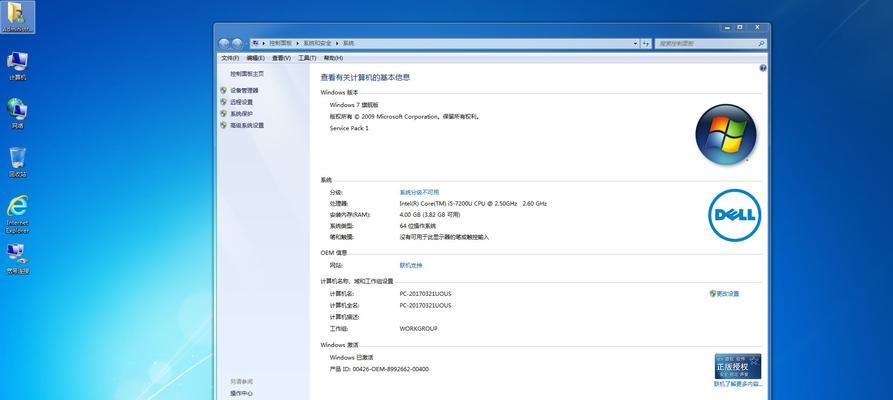Click the Windows 7 旗舰版 edition text
Viewport: 893px width, 400px height.
[354, 105]
